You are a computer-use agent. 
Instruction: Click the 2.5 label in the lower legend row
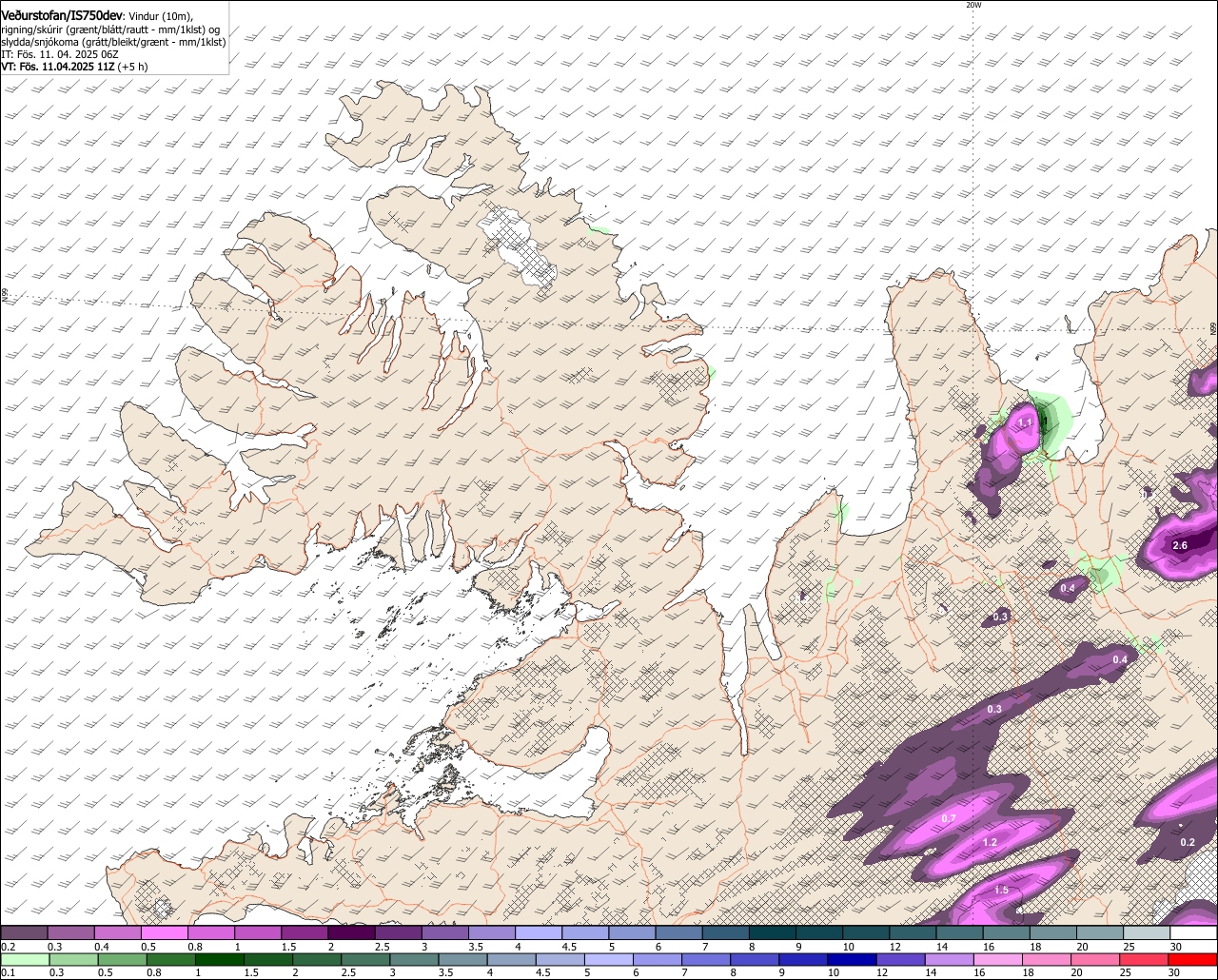348,973
